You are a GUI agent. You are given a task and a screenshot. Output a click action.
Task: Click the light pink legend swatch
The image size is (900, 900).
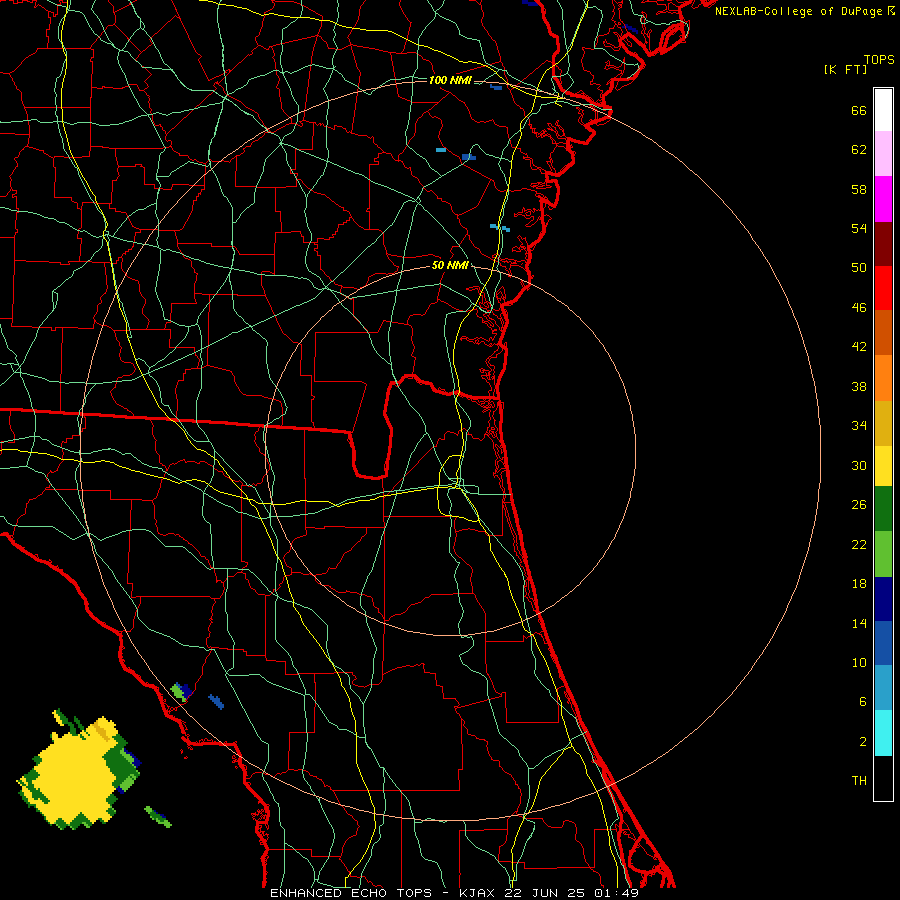coord(883,154)
